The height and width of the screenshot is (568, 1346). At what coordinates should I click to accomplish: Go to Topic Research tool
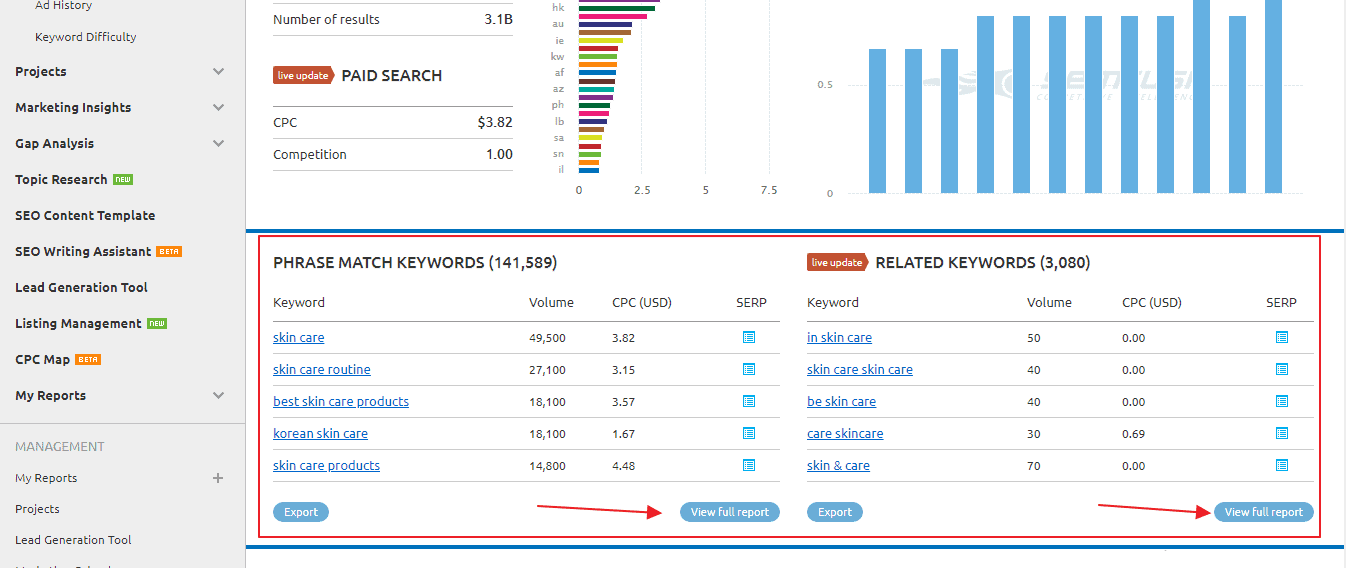61,180
